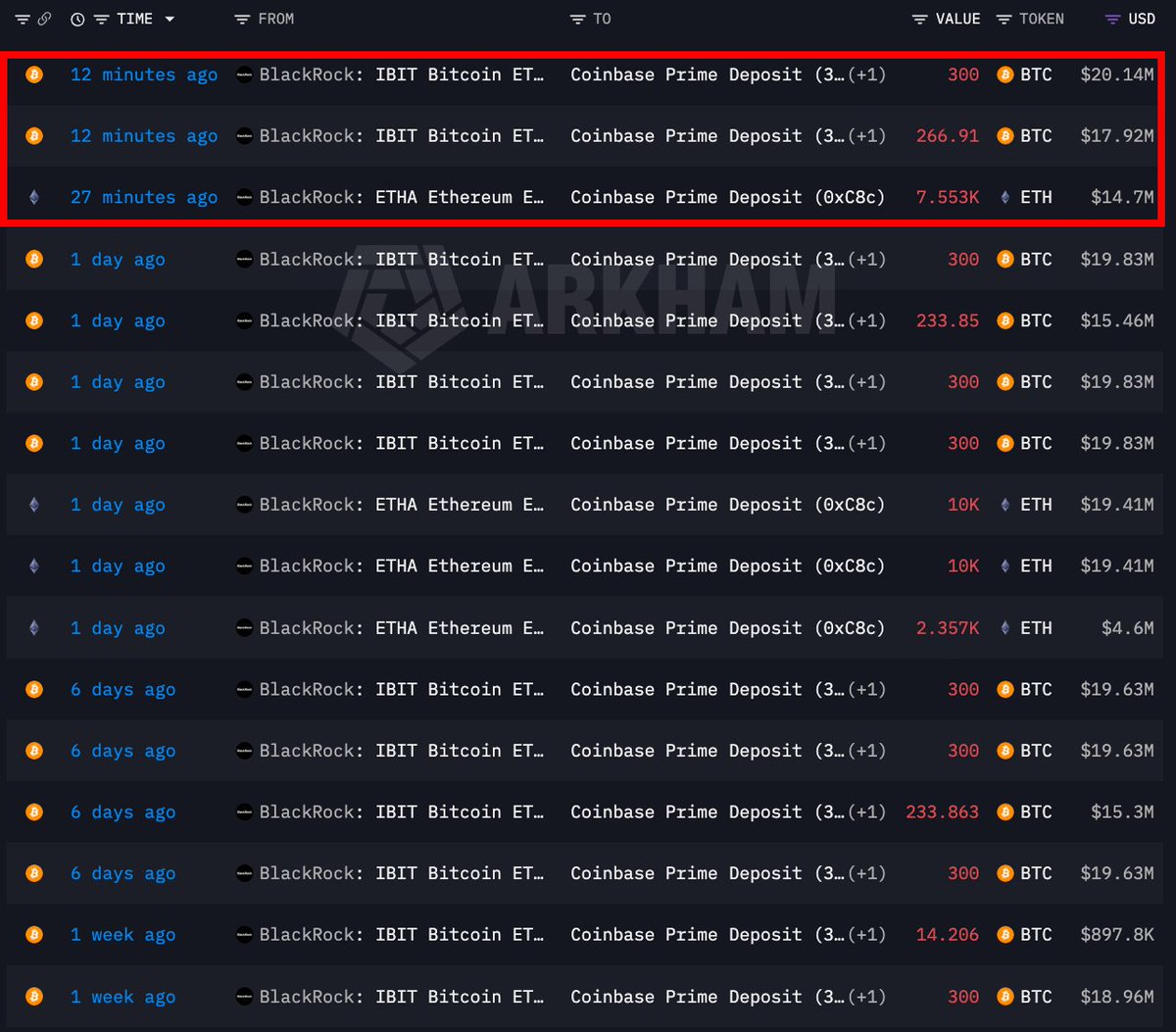Click the 233.863 value cell

click(x=942, y=812)
